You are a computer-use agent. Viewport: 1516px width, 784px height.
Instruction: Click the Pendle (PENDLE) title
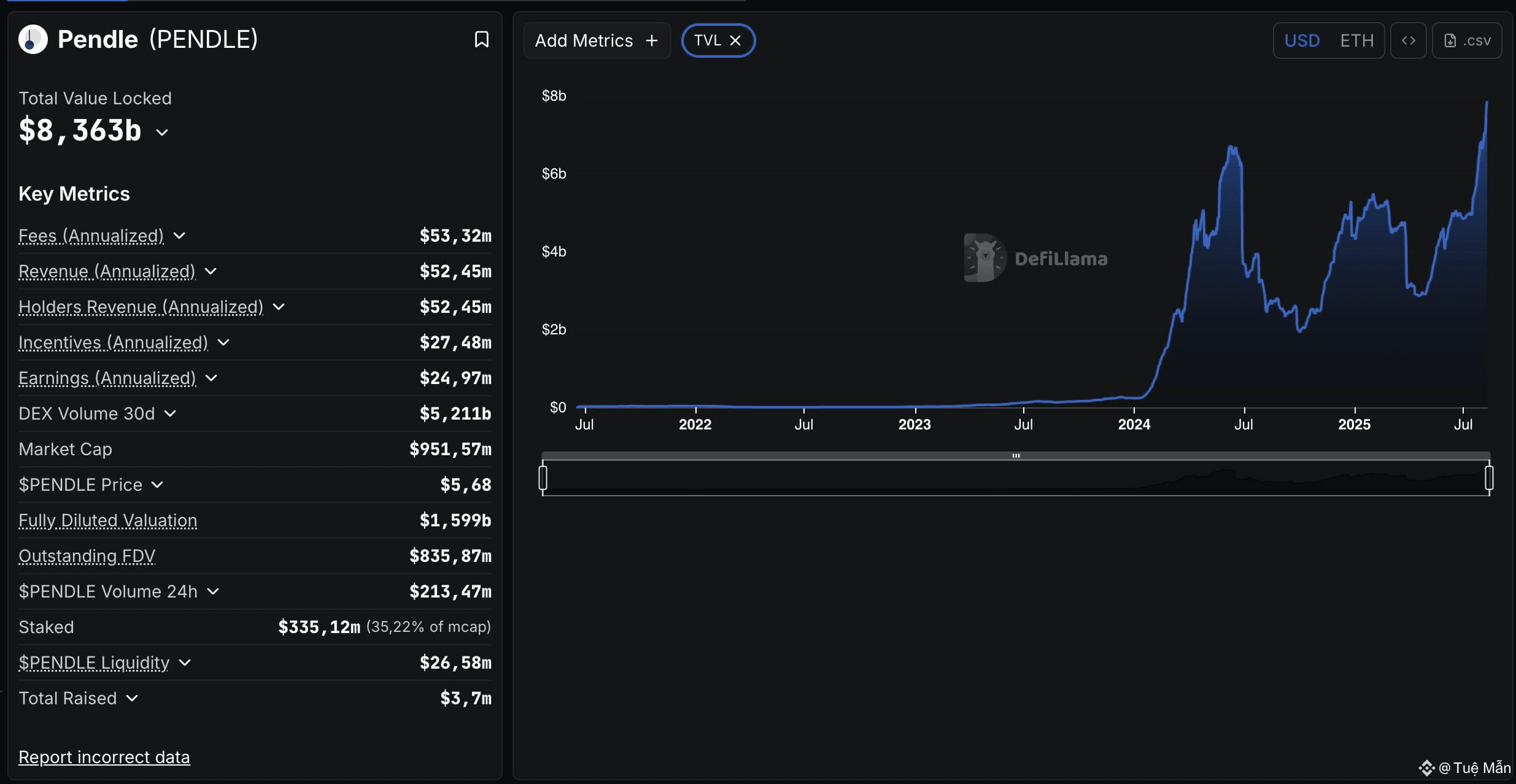pos(158,40)
